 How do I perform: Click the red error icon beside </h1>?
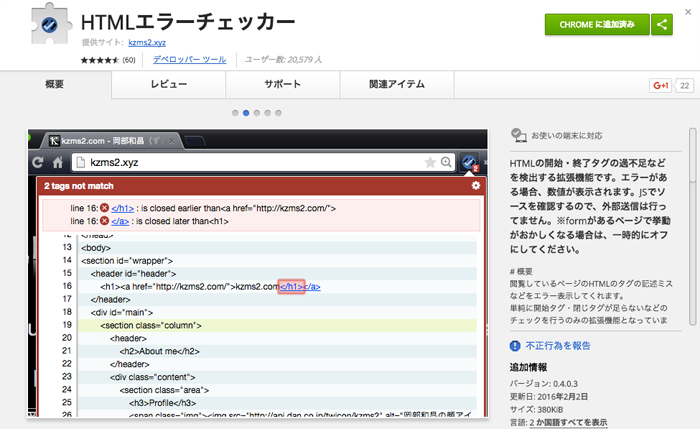click(x=104, y=208)
